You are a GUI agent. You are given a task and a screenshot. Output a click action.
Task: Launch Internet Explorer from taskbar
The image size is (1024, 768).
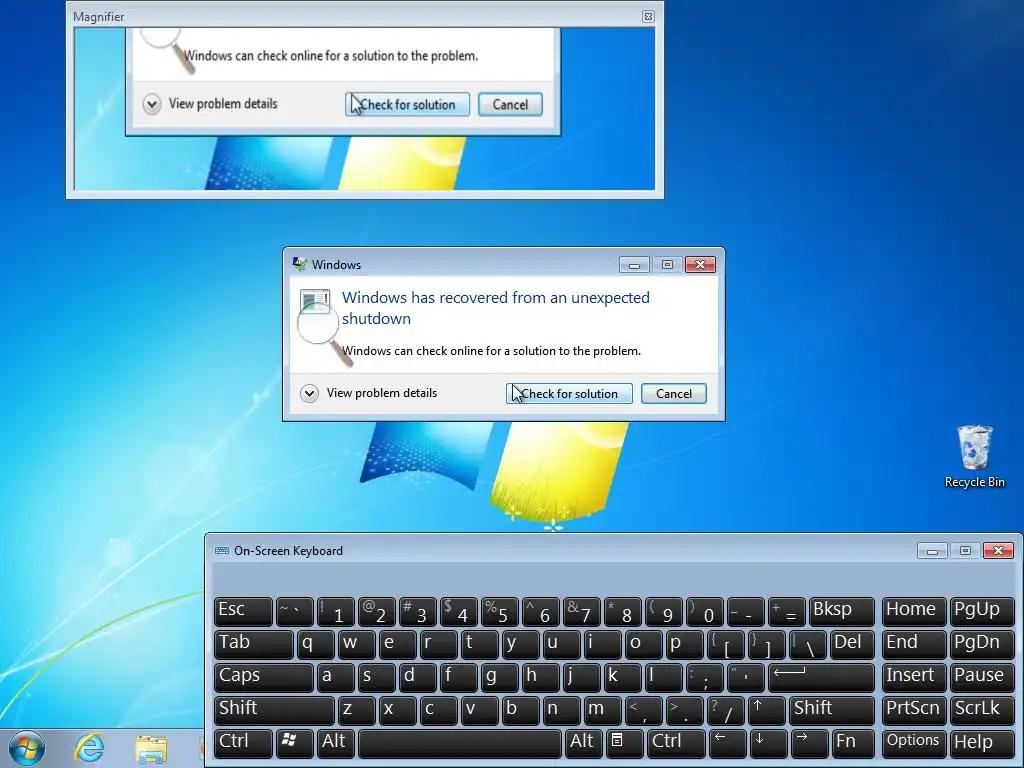[89, 748]
